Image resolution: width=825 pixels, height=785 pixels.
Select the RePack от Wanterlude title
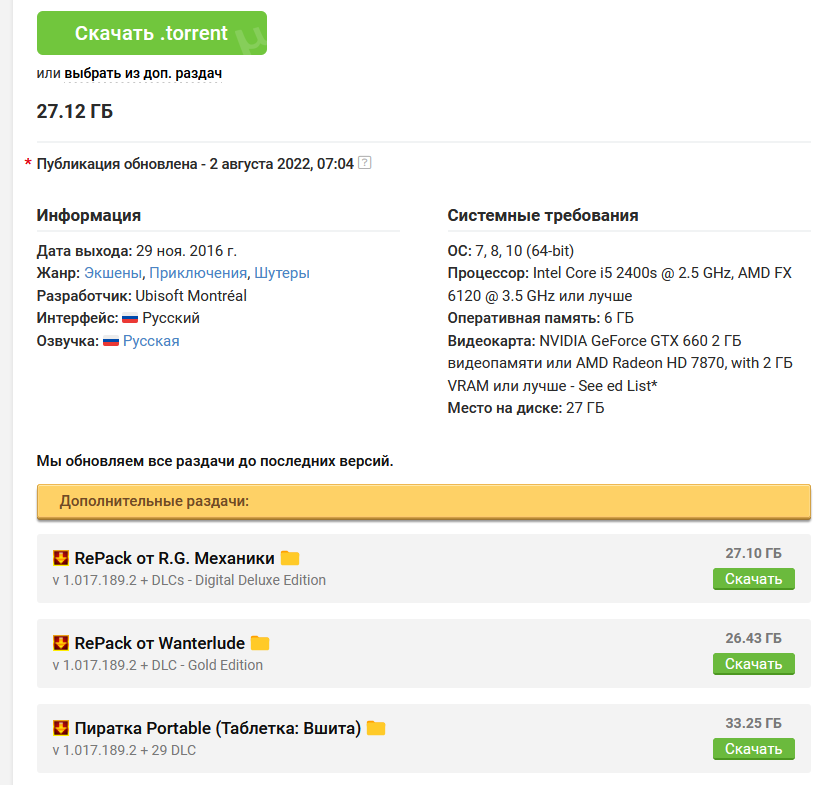click(160, 643)
